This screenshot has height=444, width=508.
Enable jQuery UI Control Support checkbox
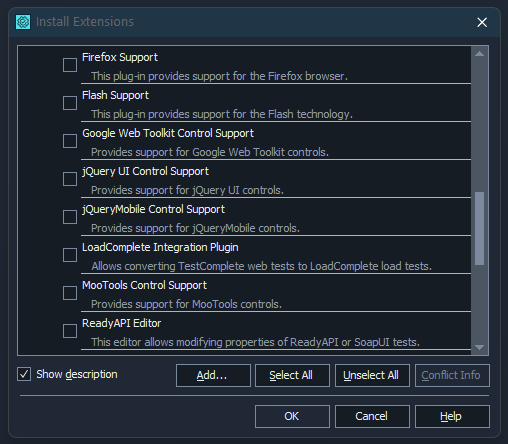[x=70, y=179]
